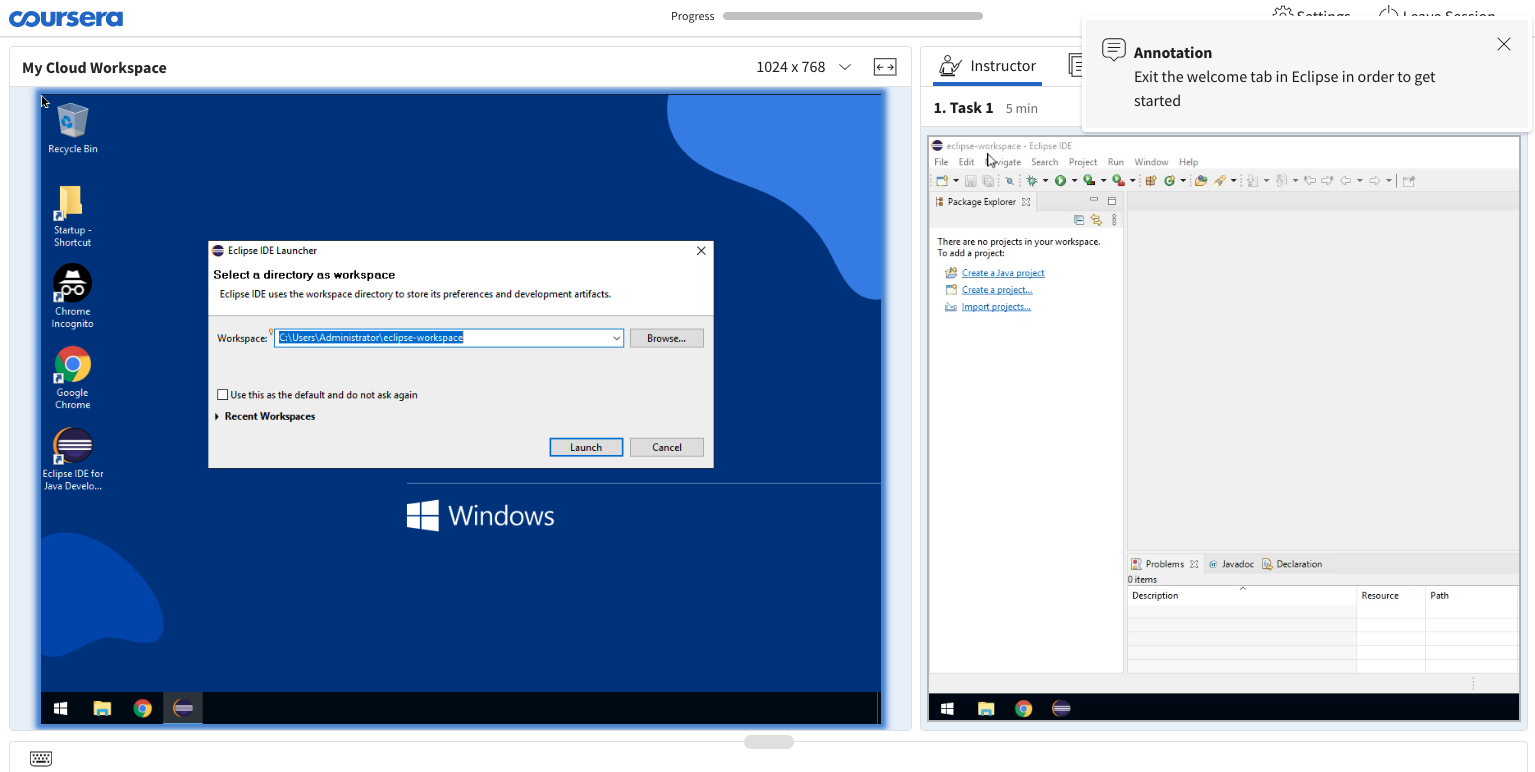
Task: Open the Debug dropdown arrow in instructor's Eclipse
Action: pos(1045,181)
